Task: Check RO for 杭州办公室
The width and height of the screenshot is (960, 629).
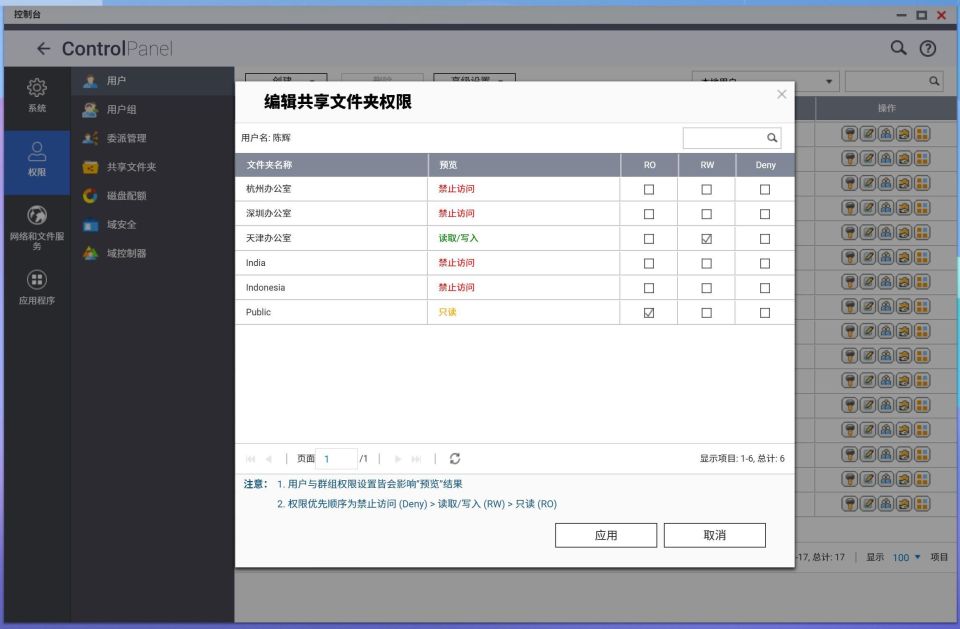Action: click(x=649, y=190)
